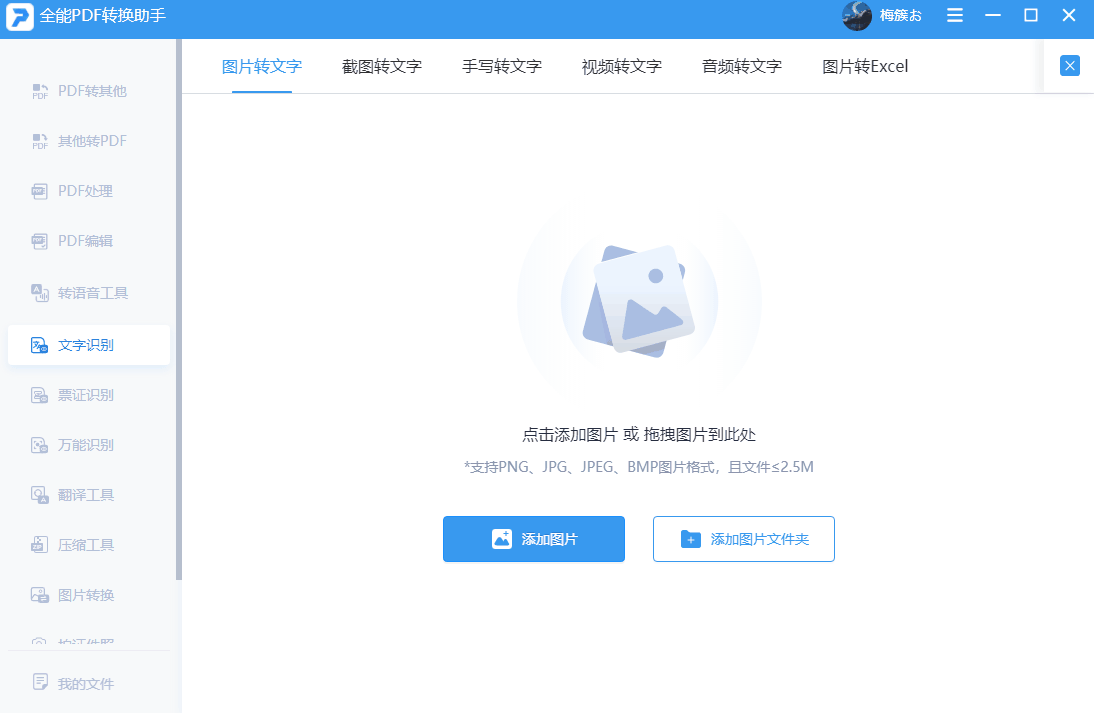
Task: Close the current tab with the blue X
Action: click(x=1069, y=65)
